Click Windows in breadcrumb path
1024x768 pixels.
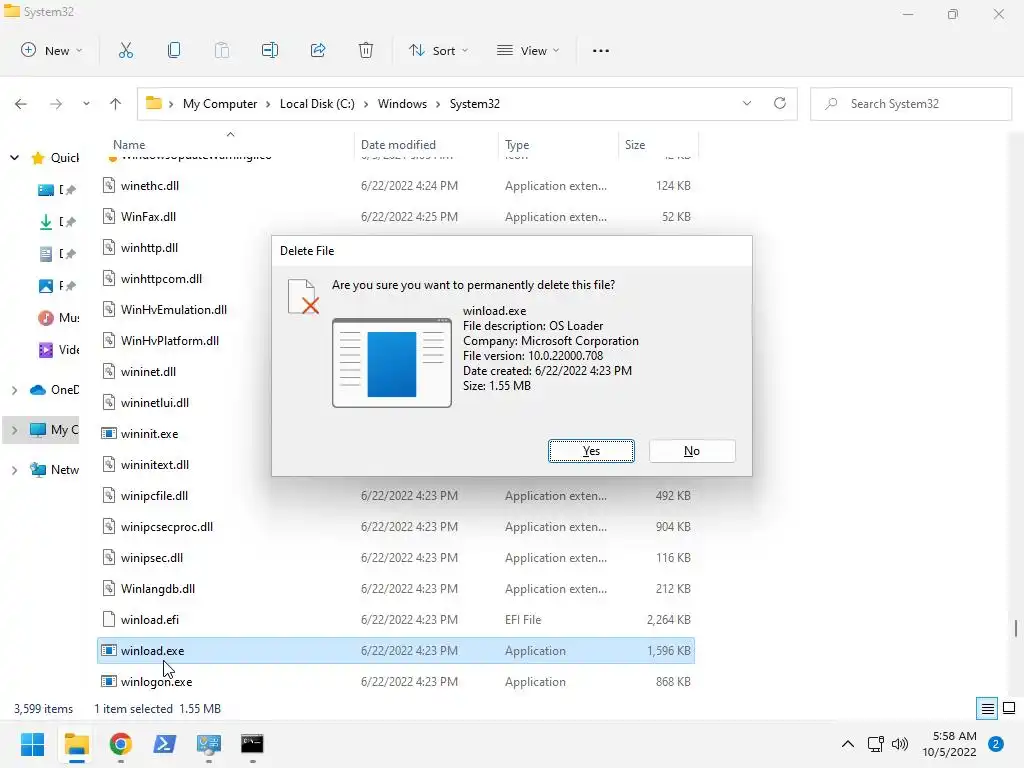pos(402,104)
